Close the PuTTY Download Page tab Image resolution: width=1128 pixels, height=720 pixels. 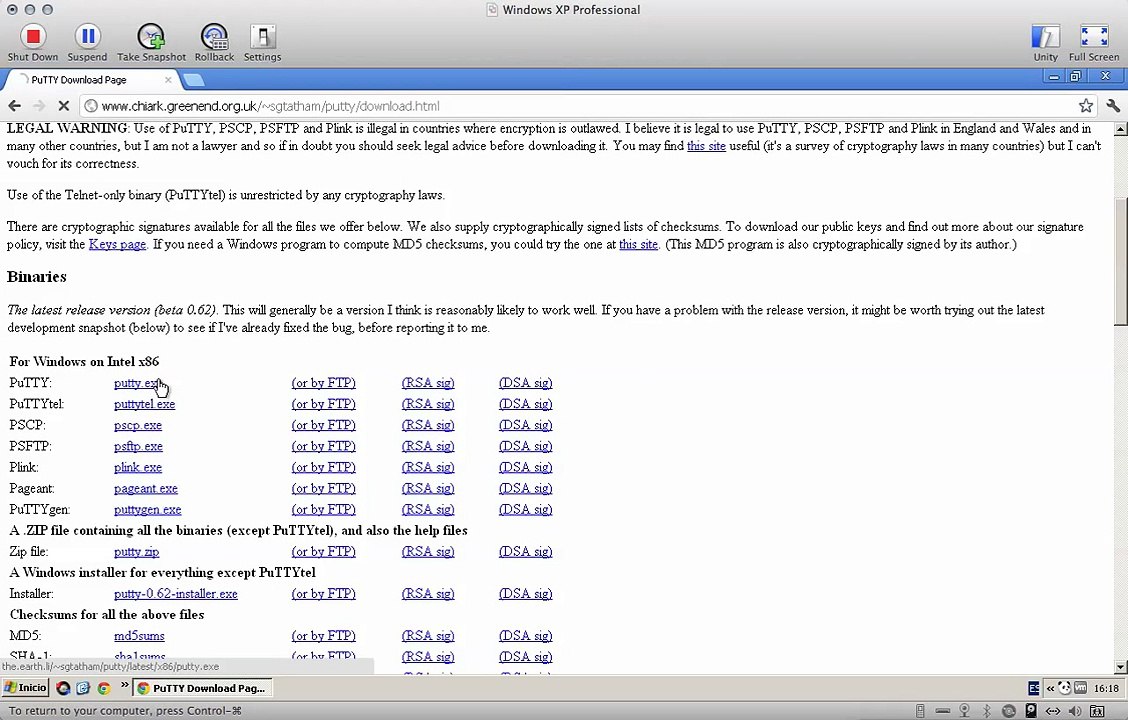coord(168,80)
